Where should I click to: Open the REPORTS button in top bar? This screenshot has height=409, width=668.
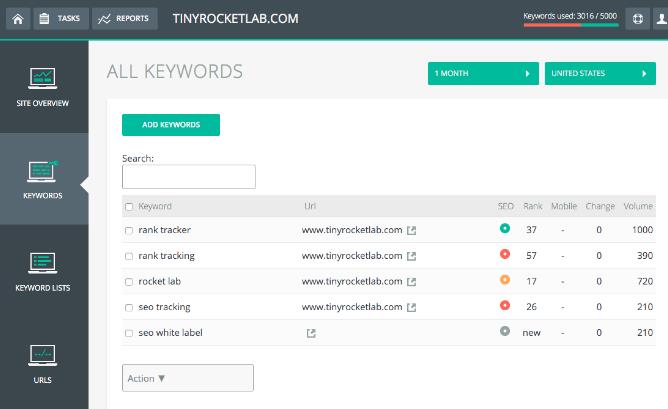[124, 19]
